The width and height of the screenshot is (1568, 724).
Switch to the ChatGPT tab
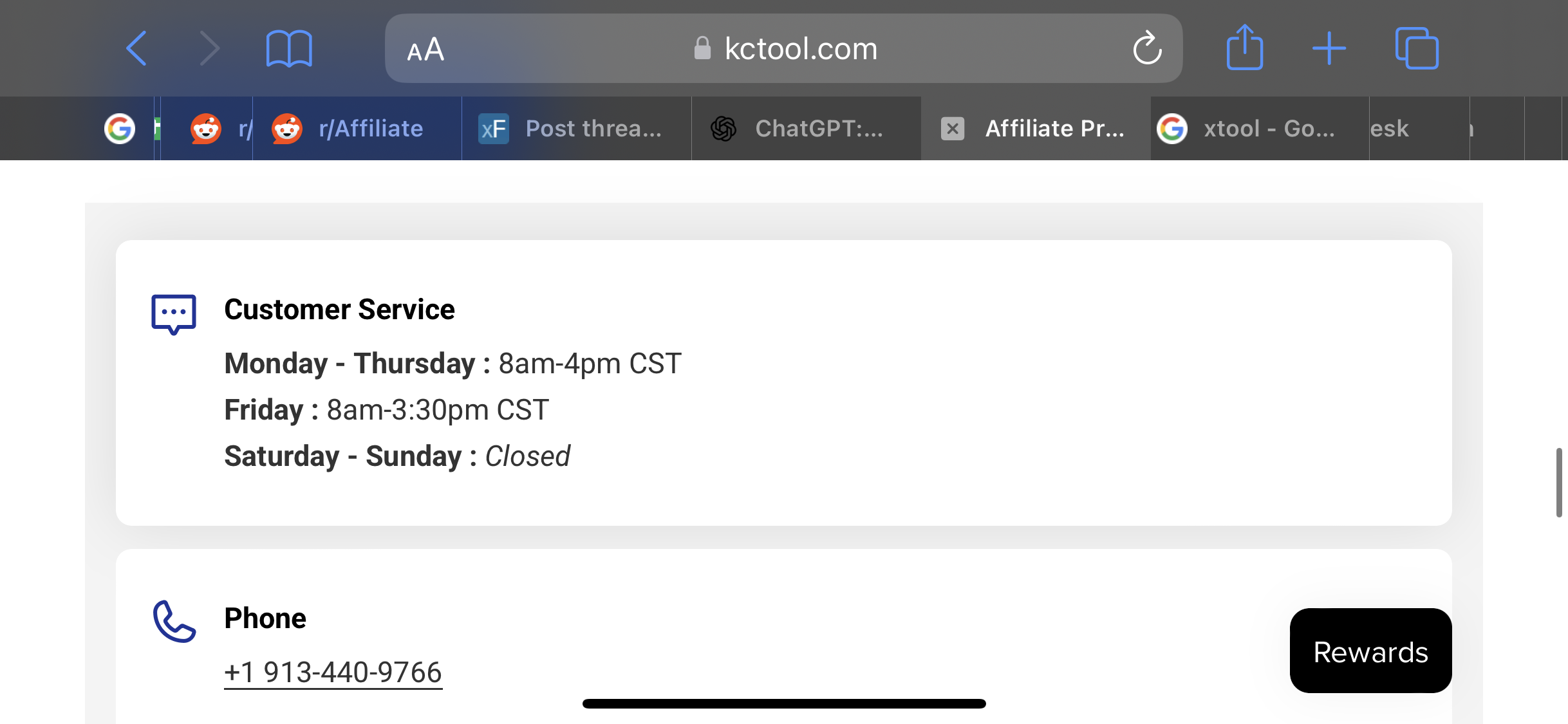coord(807,129)
